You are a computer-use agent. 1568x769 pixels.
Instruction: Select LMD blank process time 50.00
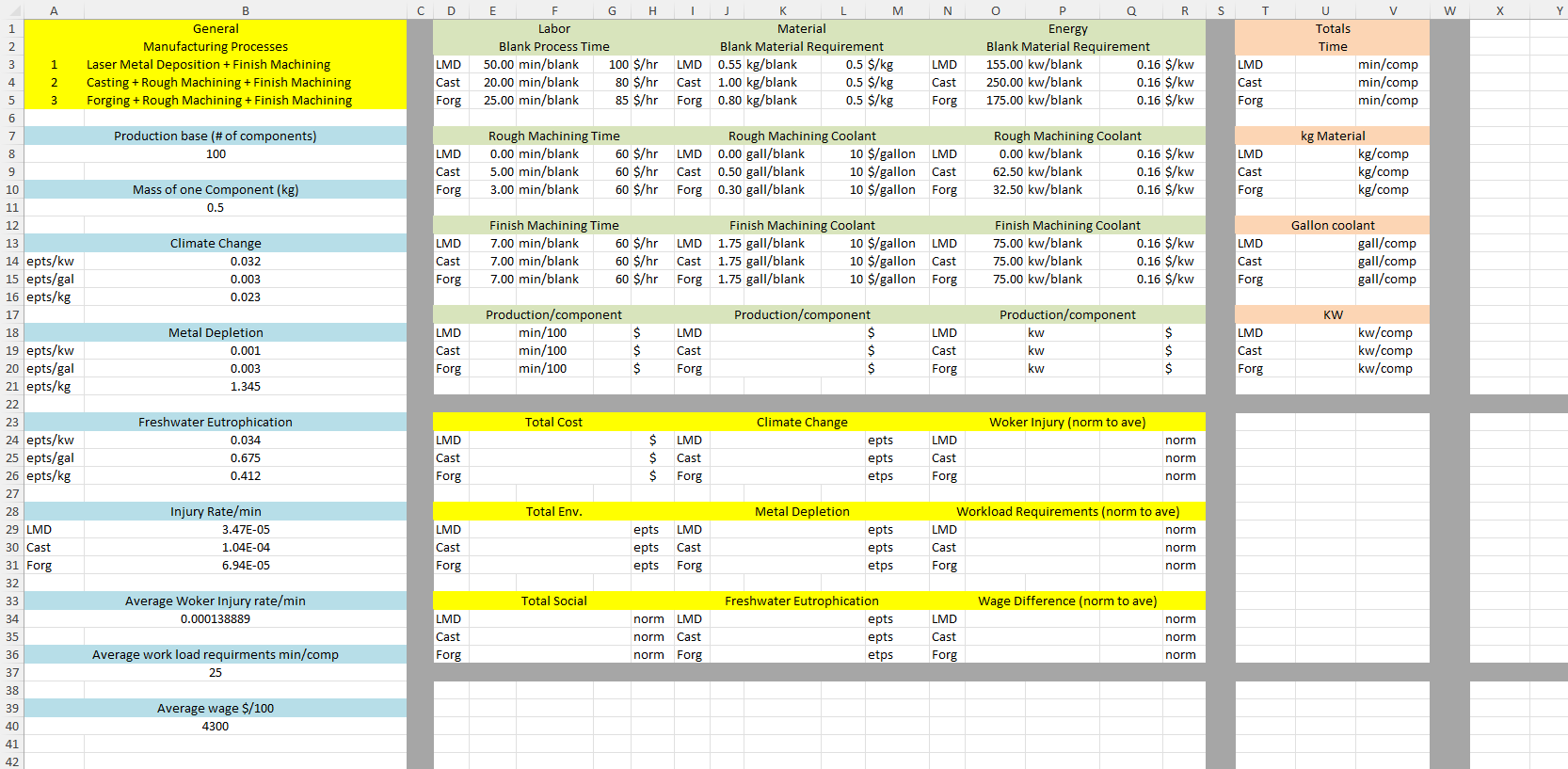pyautogui.click(x=492, y=64)
